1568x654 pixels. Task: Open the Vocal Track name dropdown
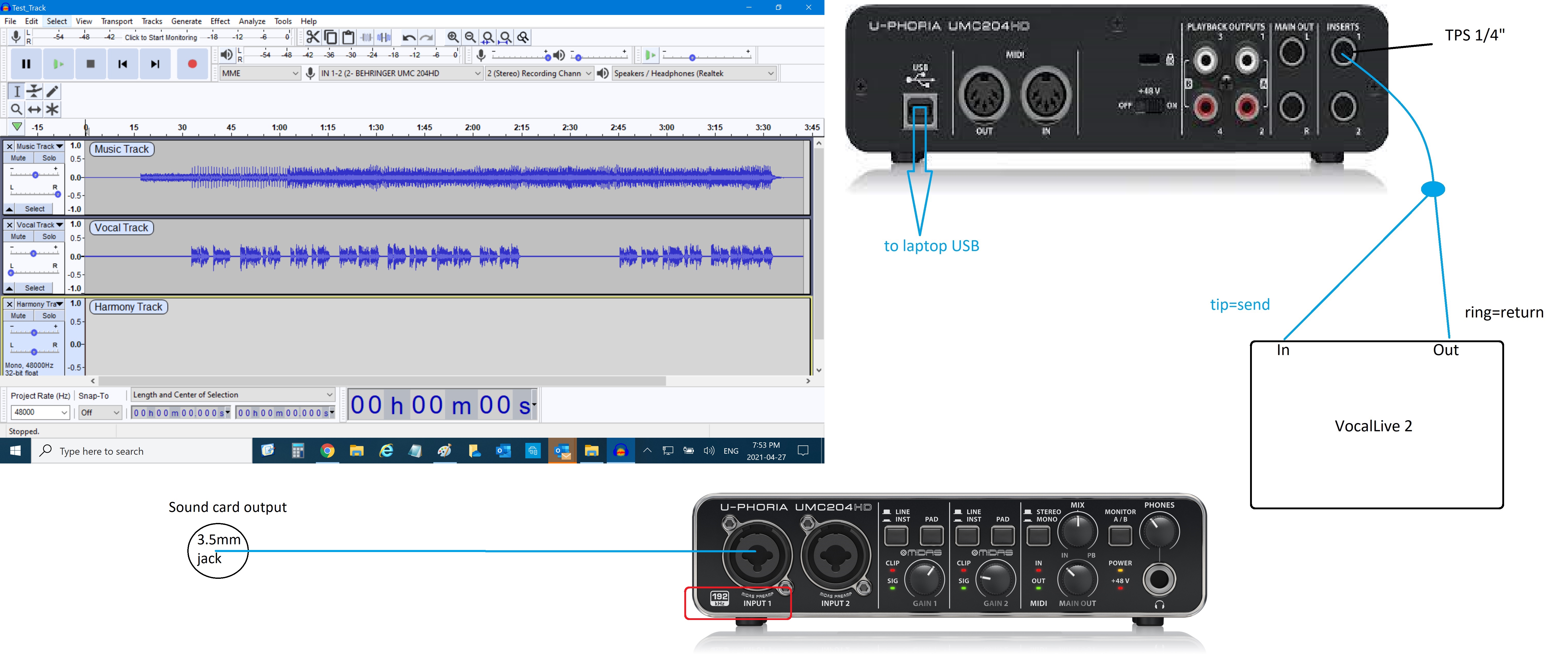[x=40, y=225]
